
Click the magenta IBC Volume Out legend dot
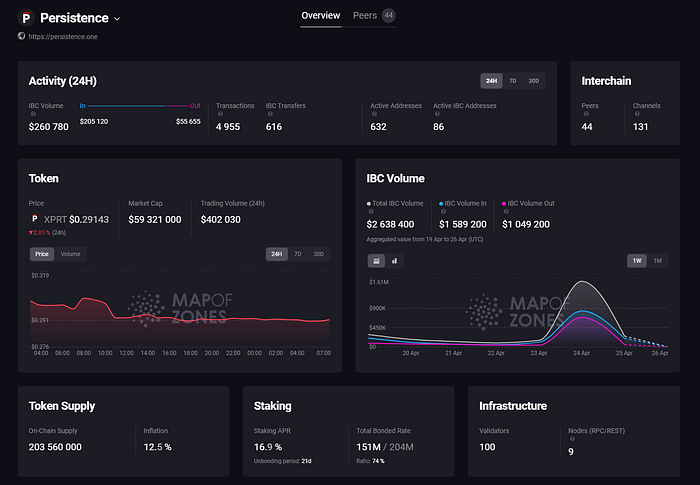click(x=505, y=203)
